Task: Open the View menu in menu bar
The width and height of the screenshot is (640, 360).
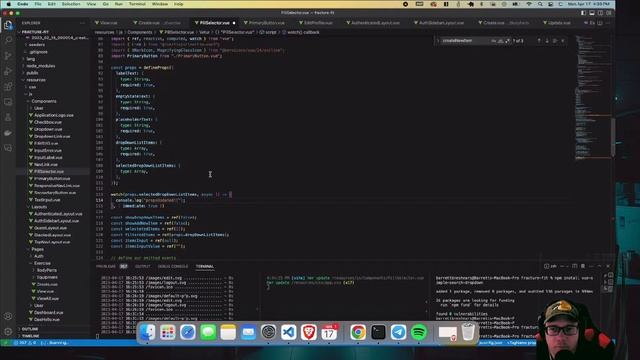Action: point(91,4)
